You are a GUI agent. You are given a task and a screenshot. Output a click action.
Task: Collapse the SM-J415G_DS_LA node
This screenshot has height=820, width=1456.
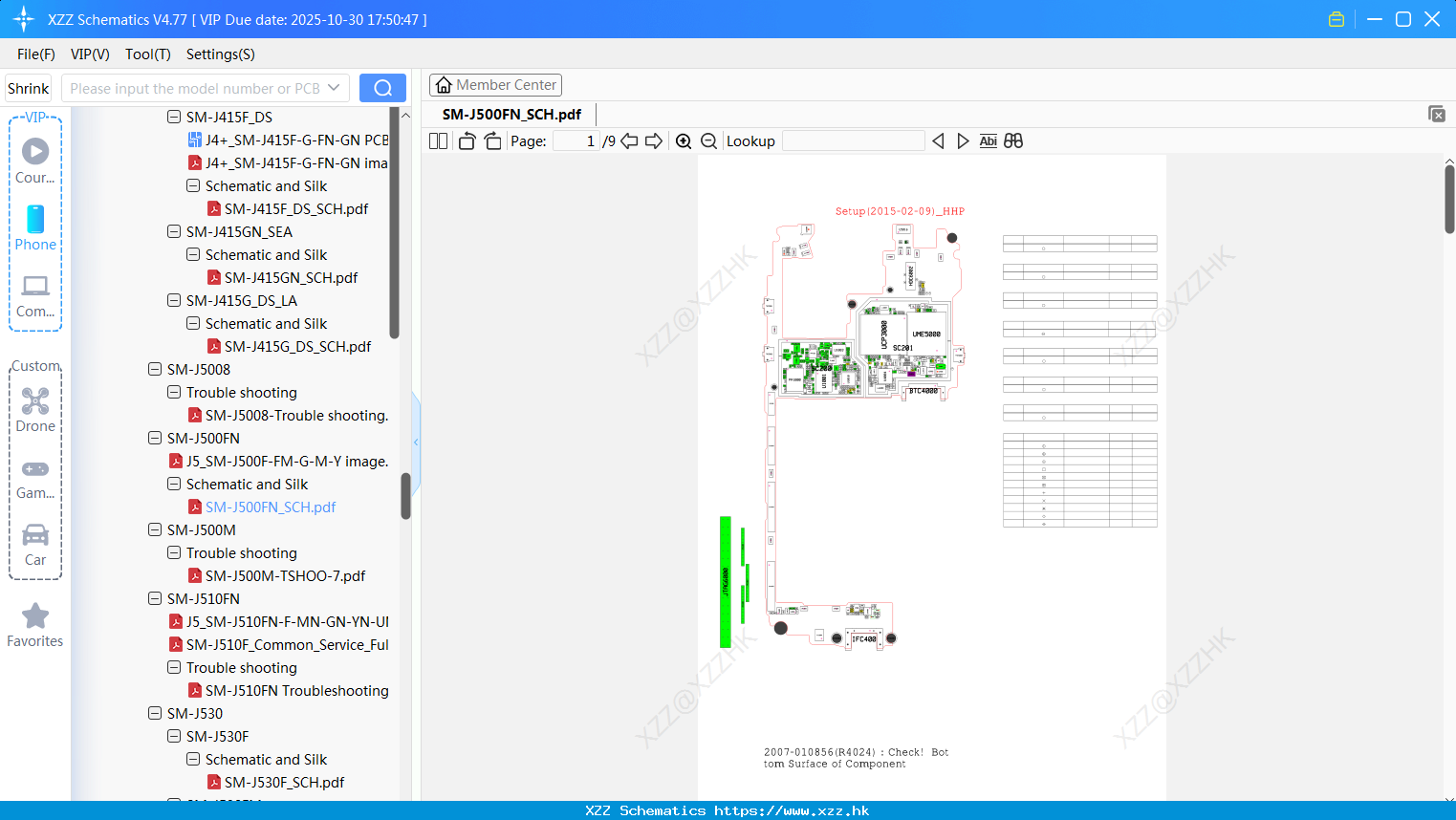coord(174,300)
